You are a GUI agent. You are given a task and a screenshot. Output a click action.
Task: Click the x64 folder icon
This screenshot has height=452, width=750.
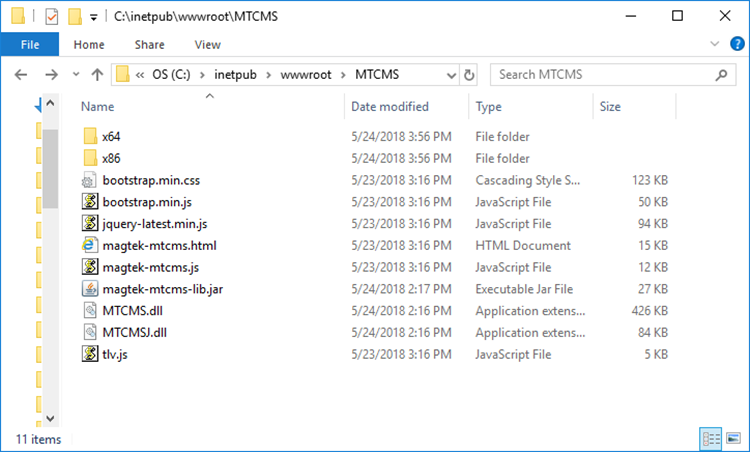tap(90, 136)
